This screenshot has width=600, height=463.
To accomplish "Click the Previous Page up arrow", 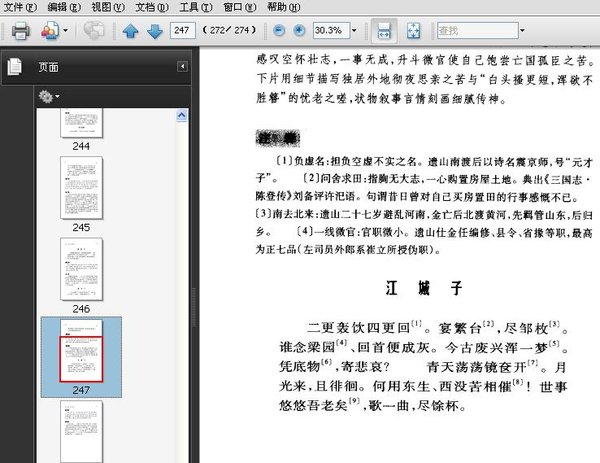I will 130,31.
